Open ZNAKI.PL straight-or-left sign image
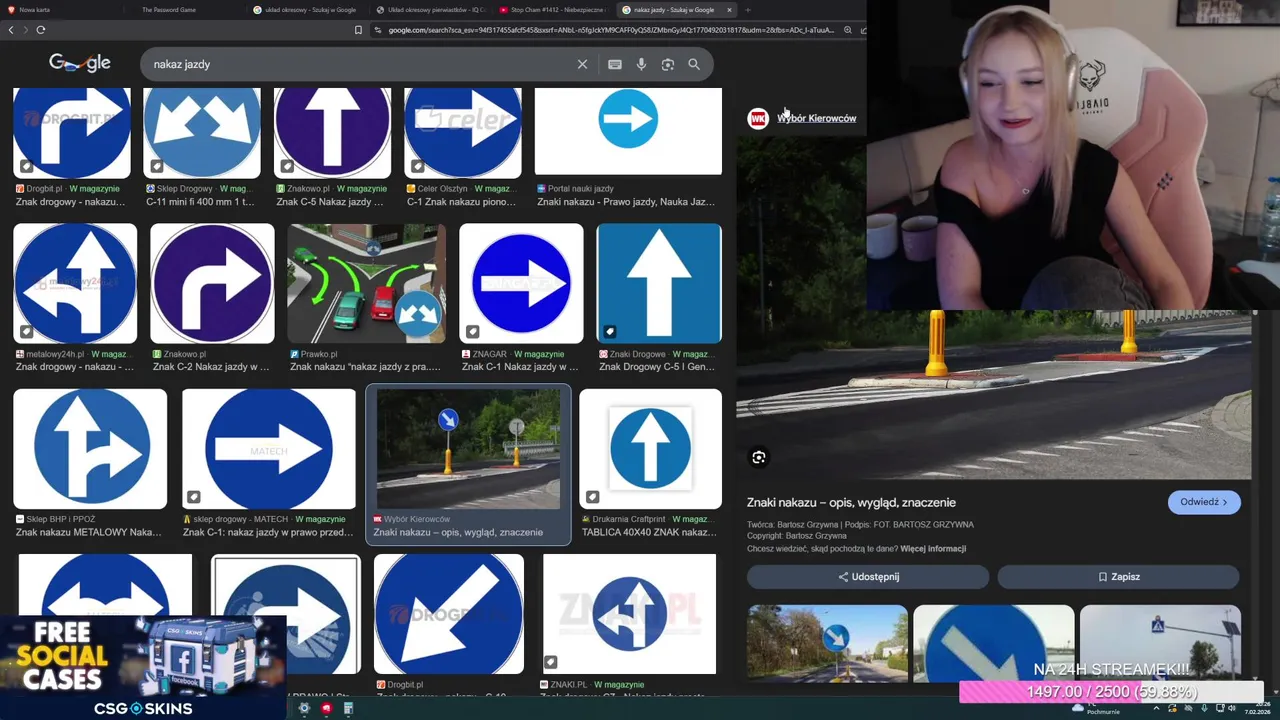This screenshot has width=1280, height=720. [629, 614]
